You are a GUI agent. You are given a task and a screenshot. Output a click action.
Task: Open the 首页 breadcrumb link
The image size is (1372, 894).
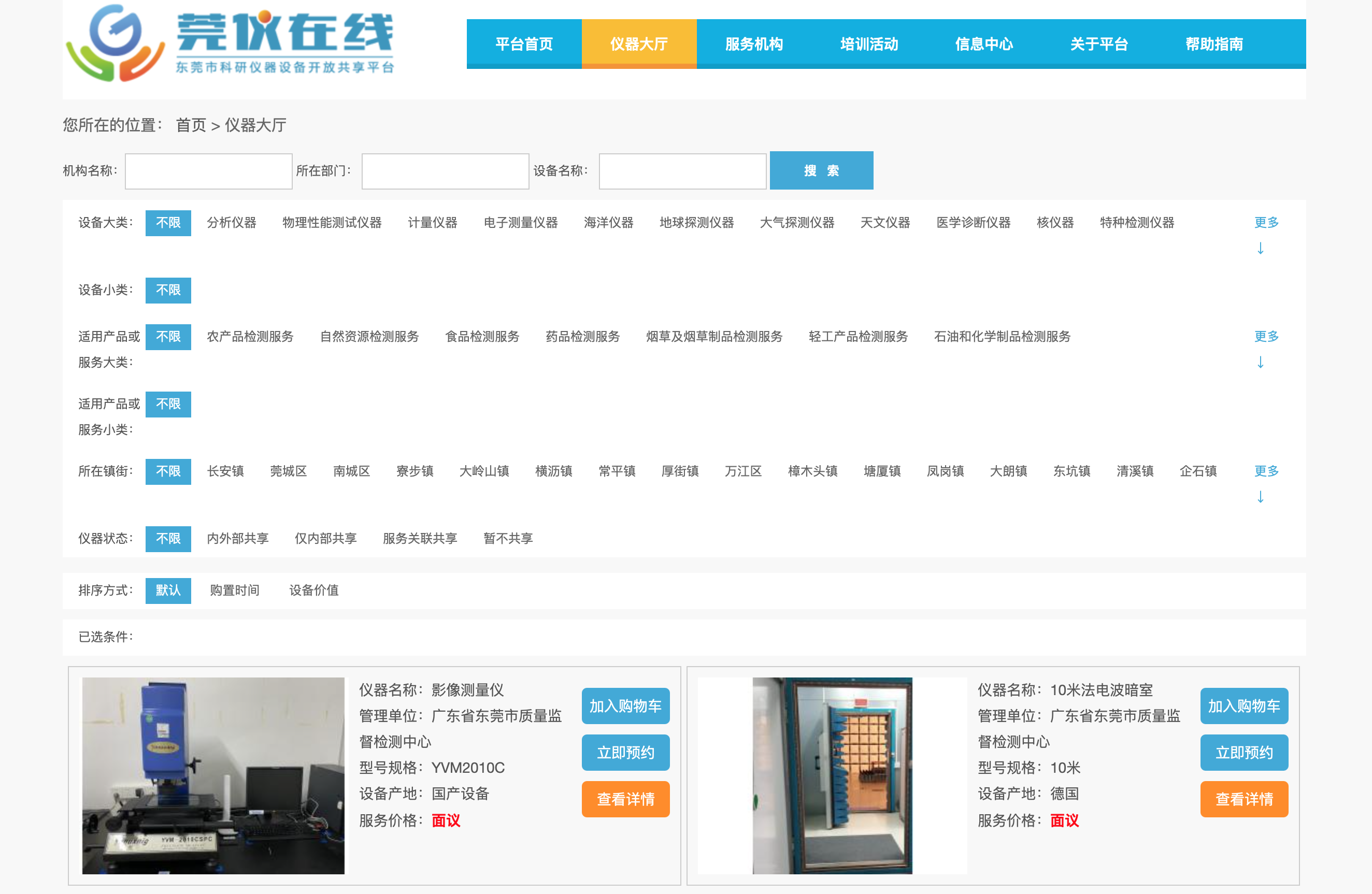tap(191, 125)
